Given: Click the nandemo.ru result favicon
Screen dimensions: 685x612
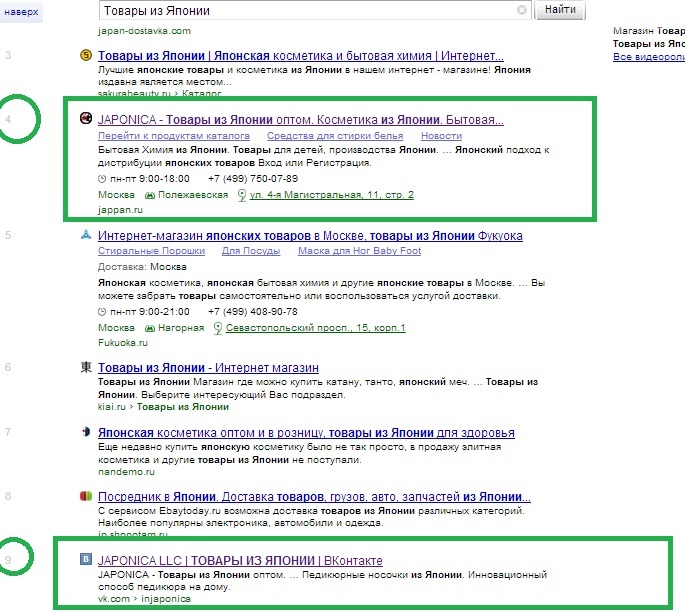Looking at the screenshot, I should pos(86,432).
